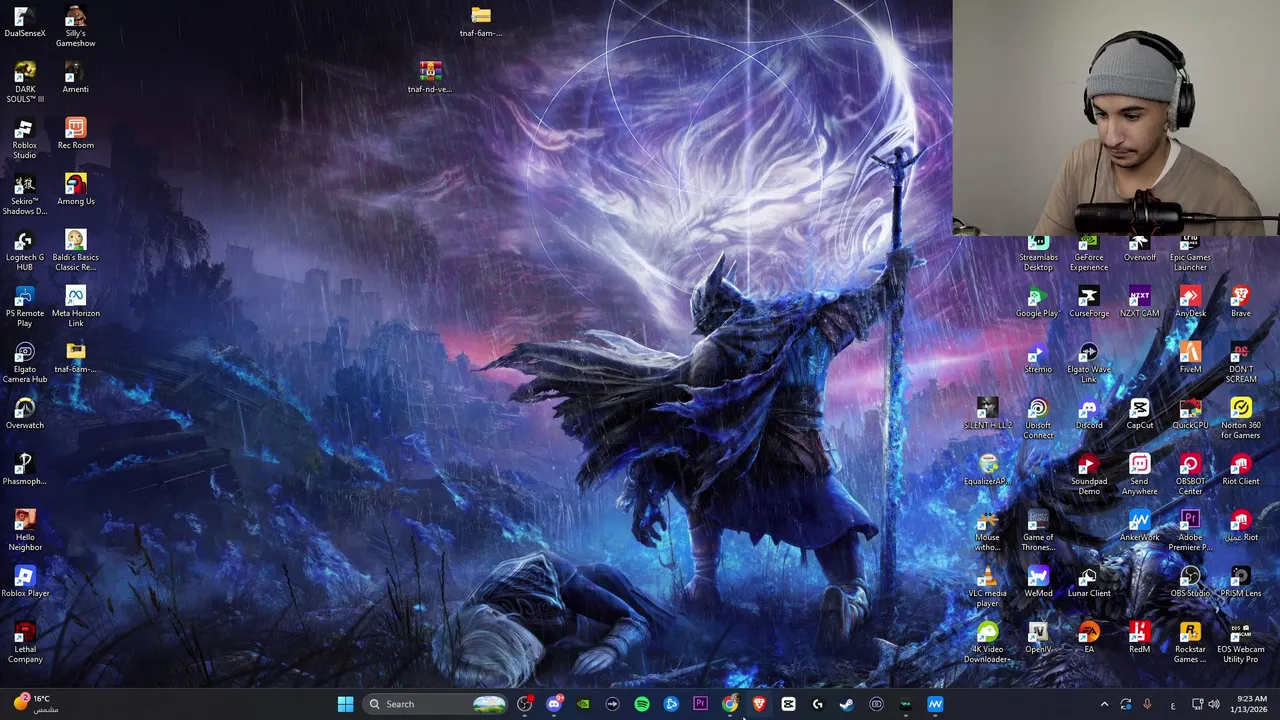Viewport: 1280px width, 720px height.
Task: Select the Epic Games Launcher desktop icon
Action: (1190, 255)
